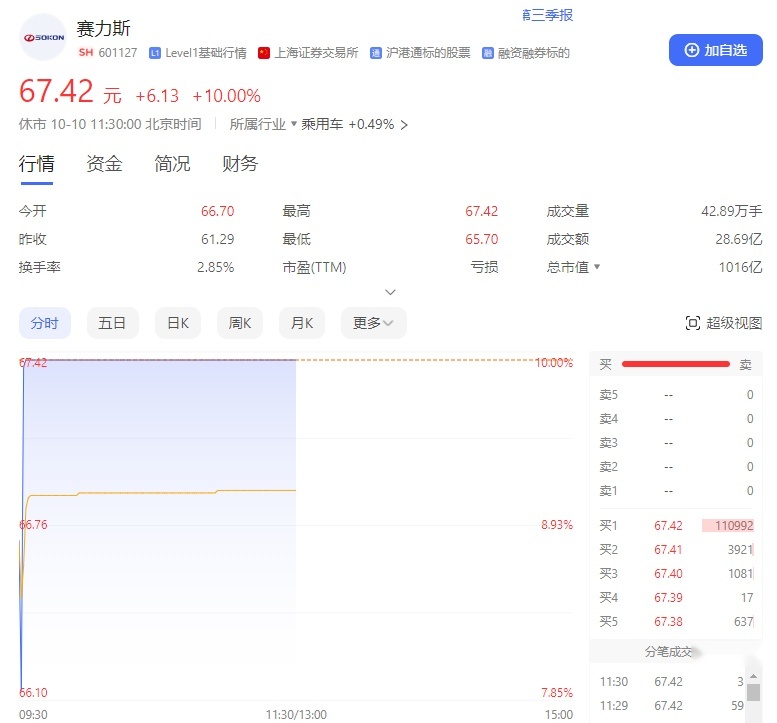Open 乘用车 industry arrow link

tap(404, 124)
